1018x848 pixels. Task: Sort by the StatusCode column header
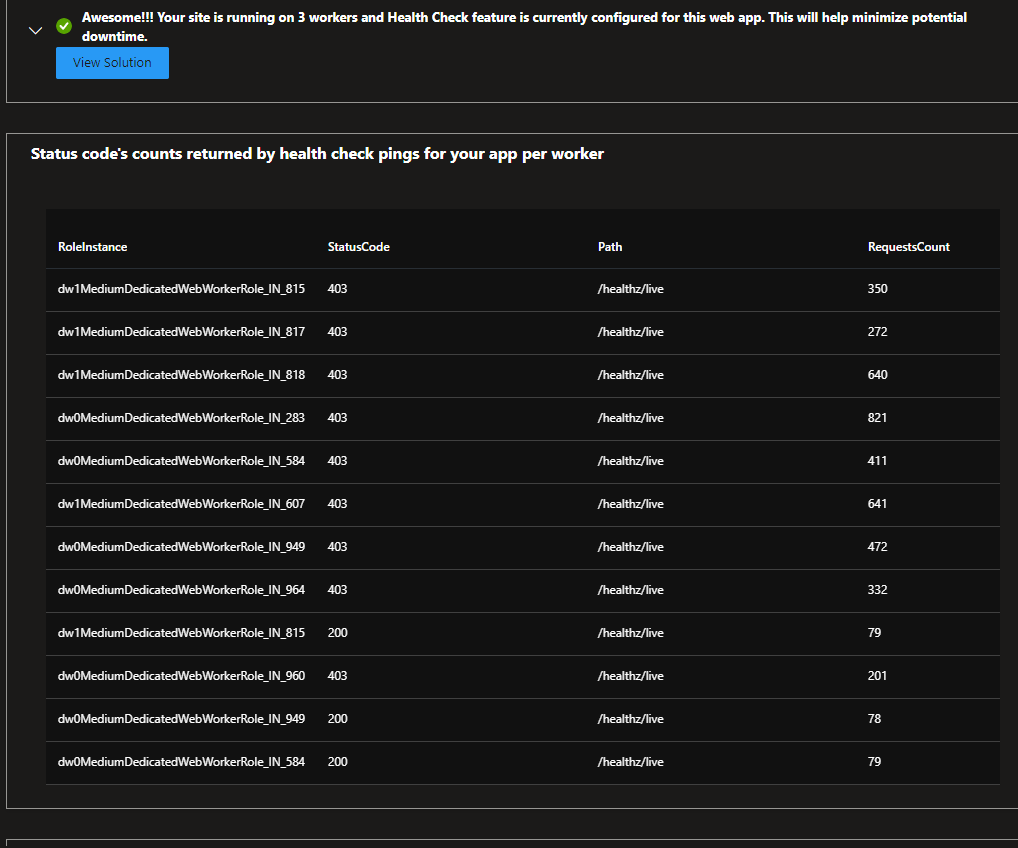358,247
